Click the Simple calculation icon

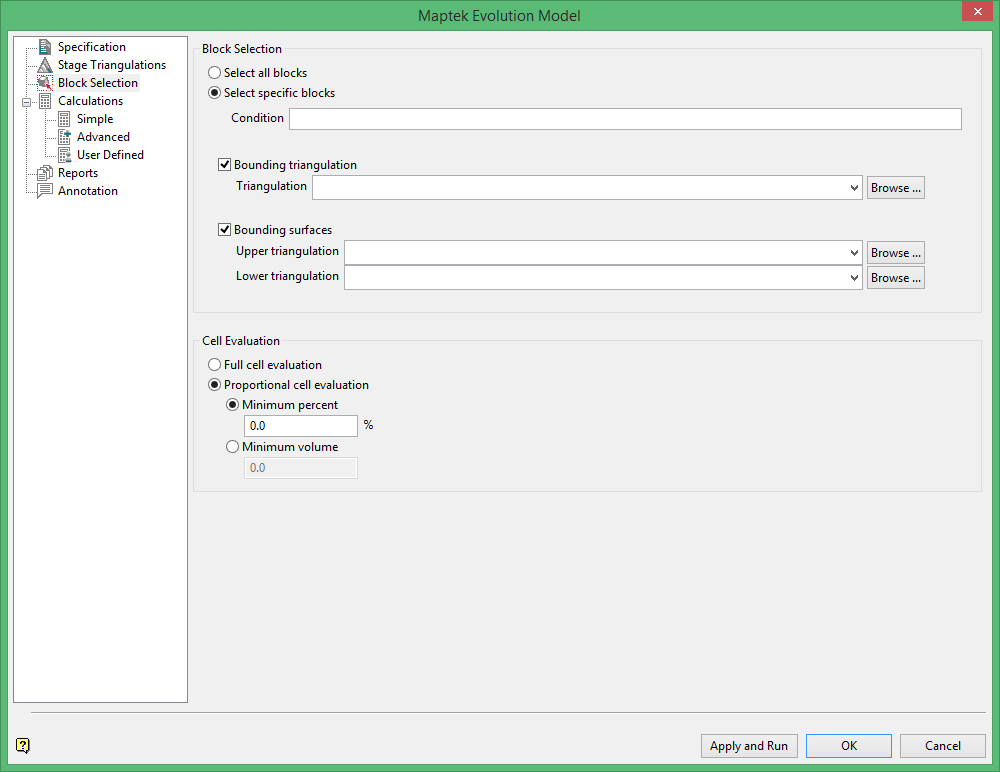[x=64, y=119]
